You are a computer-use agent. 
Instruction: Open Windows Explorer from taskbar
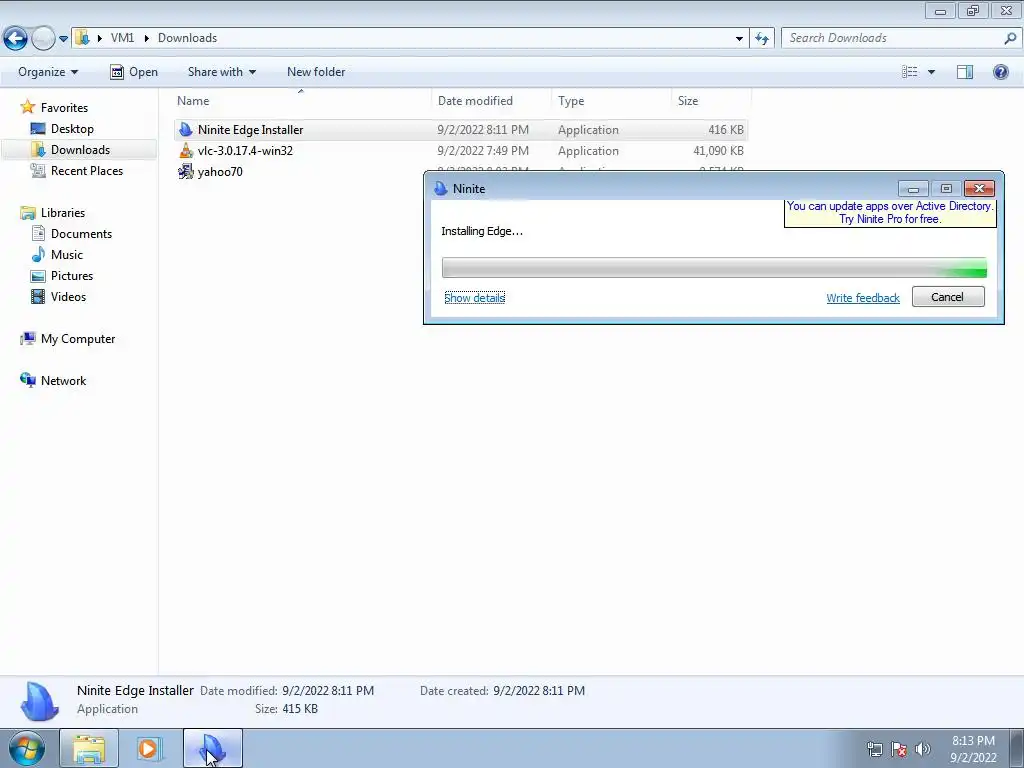click(x=89, y=748)
